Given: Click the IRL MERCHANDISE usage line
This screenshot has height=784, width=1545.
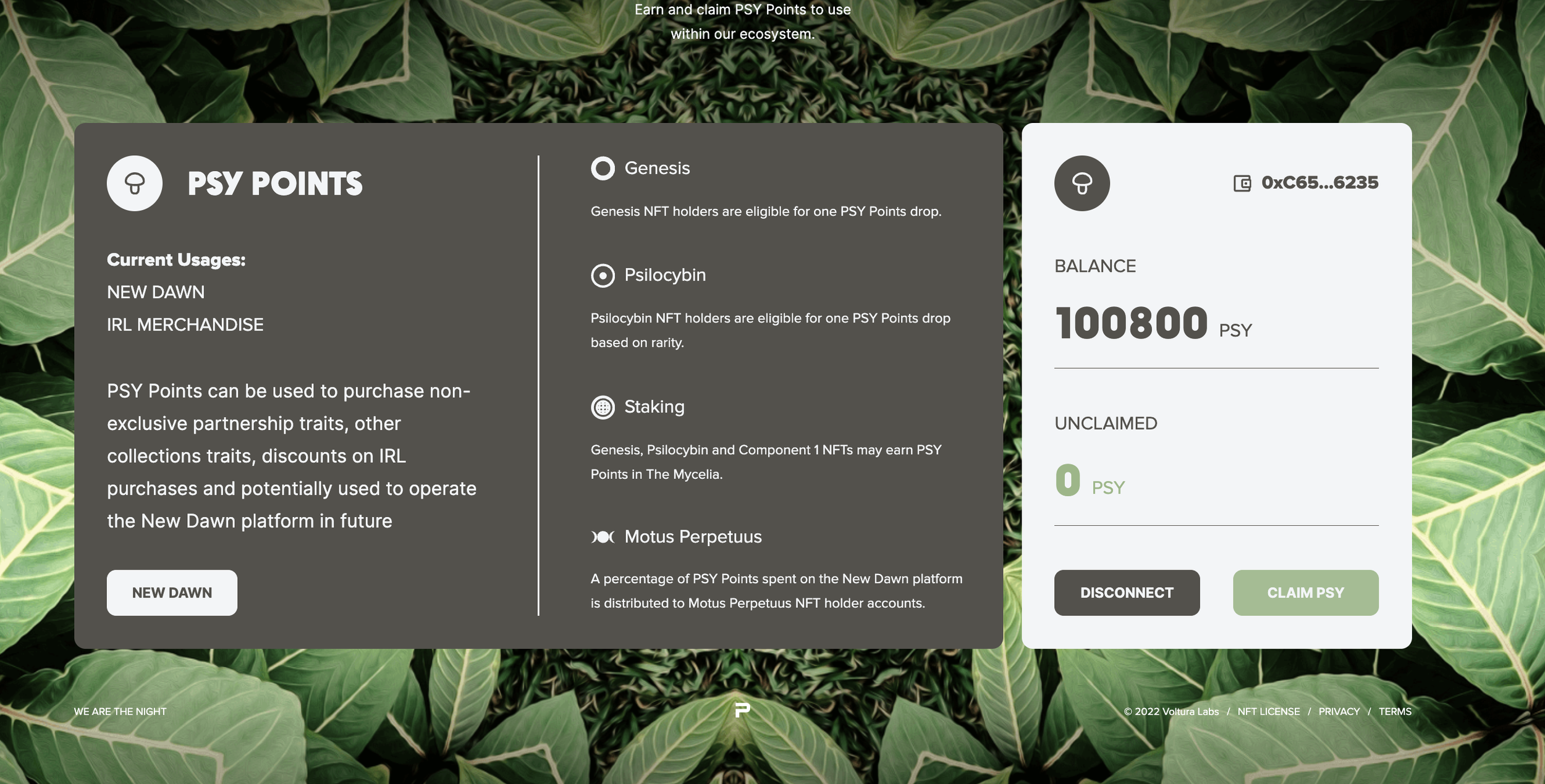Looking at the screenshot, I should tap(185, 324).
